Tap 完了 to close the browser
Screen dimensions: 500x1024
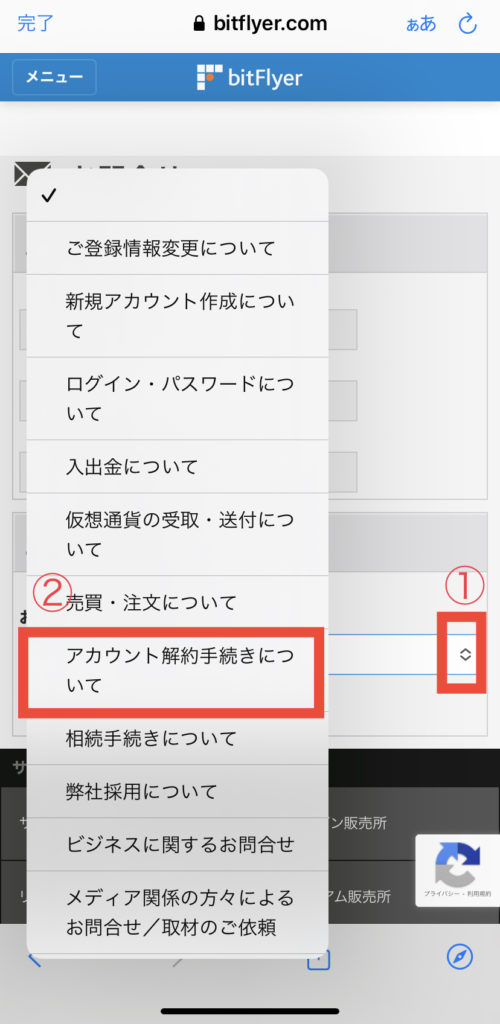point(35,24)
